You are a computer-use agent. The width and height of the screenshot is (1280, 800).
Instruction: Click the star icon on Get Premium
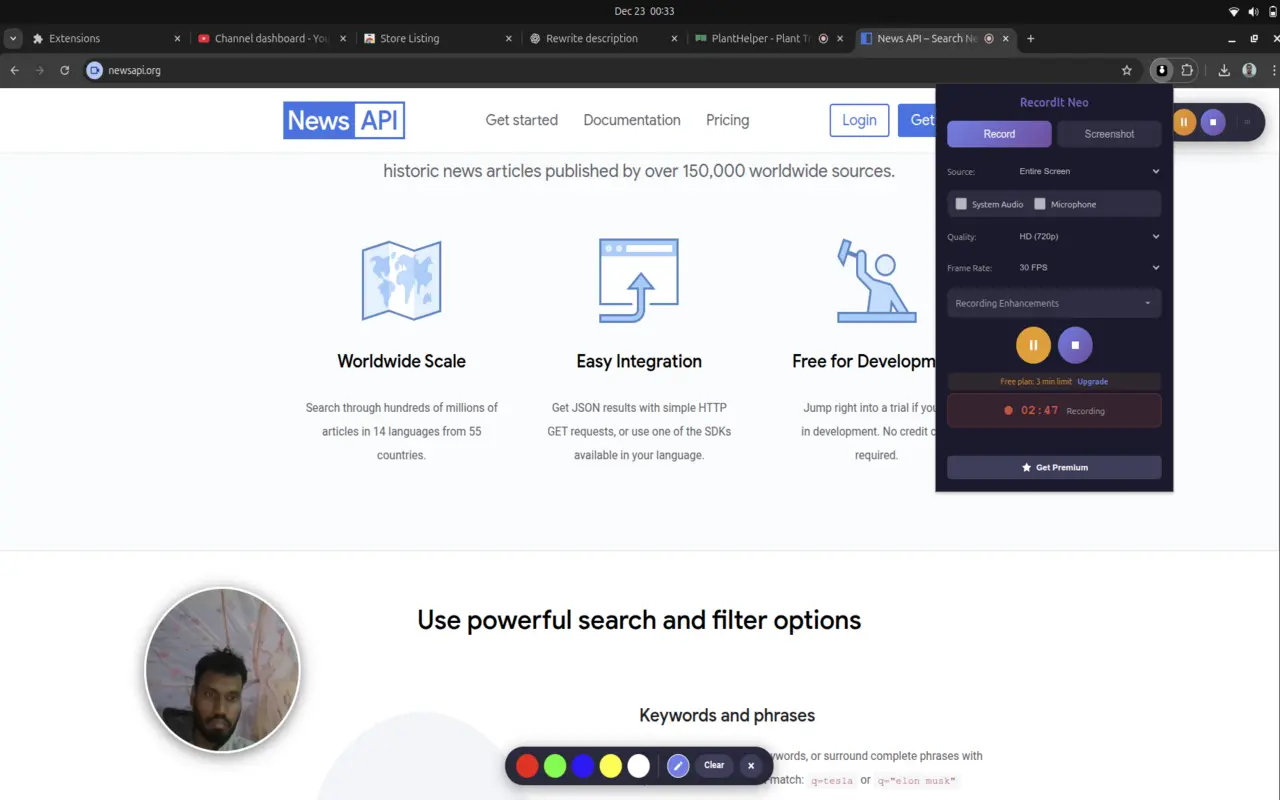coord(1026,467)
